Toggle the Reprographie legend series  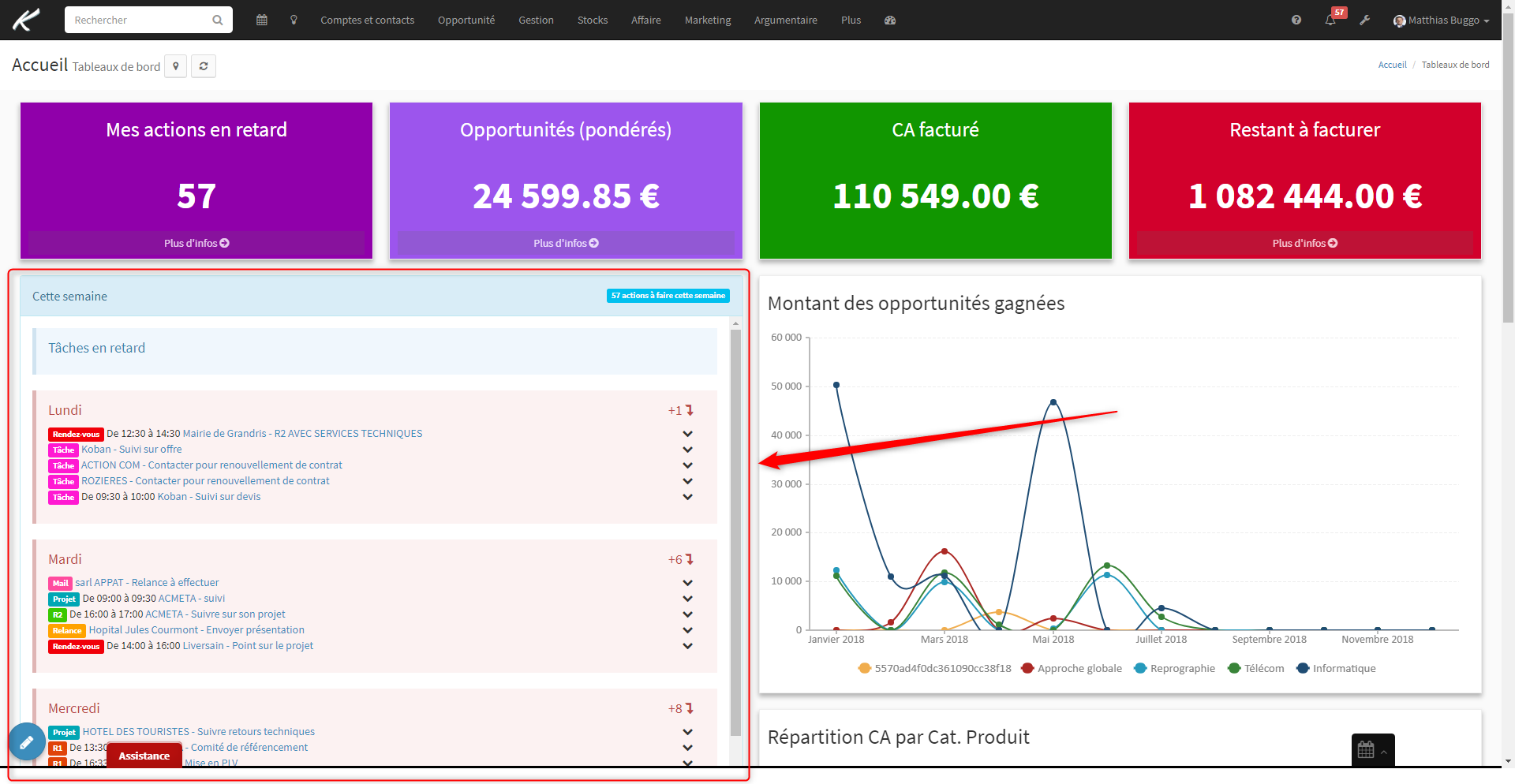1175,668
